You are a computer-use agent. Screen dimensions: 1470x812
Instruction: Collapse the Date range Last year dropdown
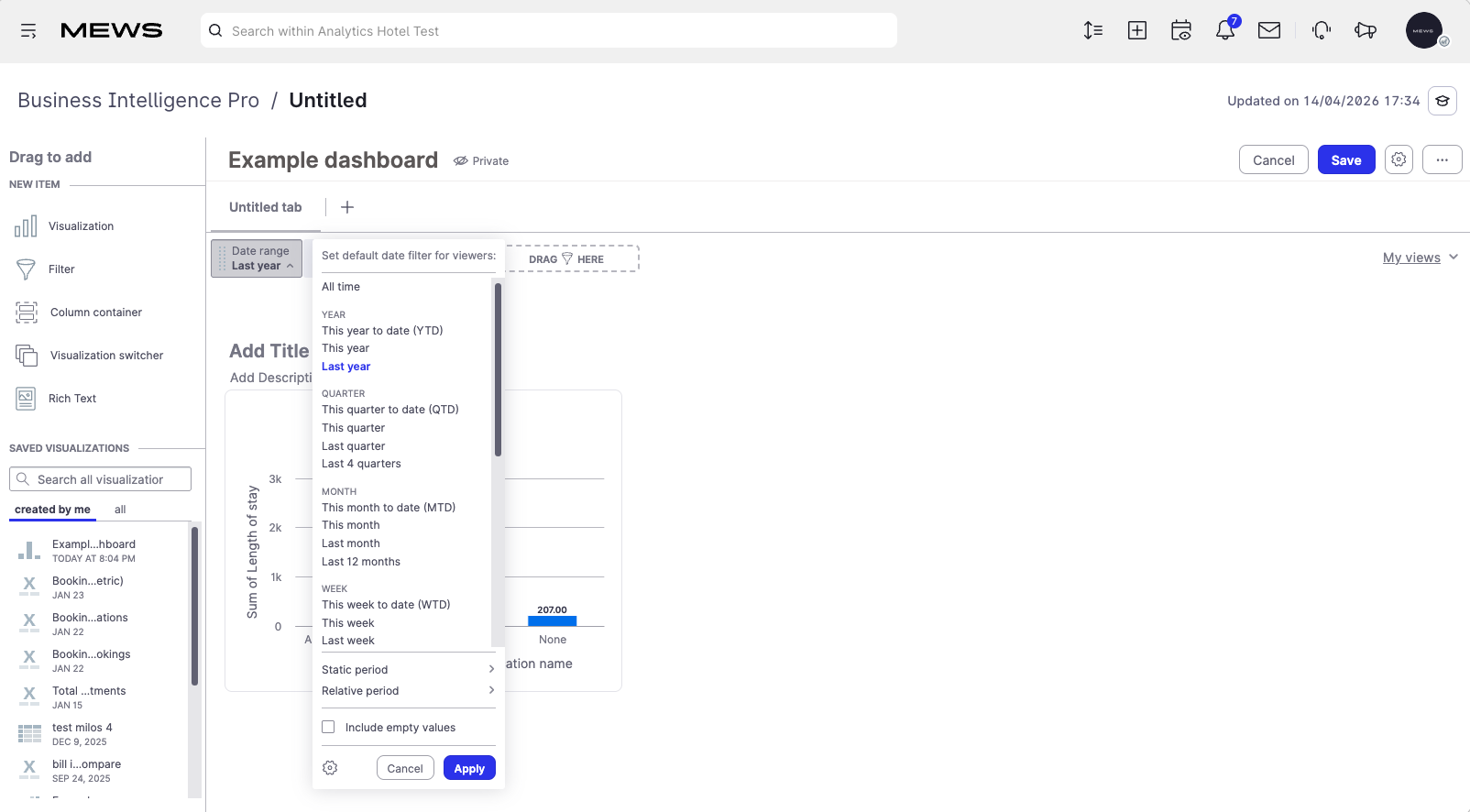pyautogui.click(x=257, y=258)
